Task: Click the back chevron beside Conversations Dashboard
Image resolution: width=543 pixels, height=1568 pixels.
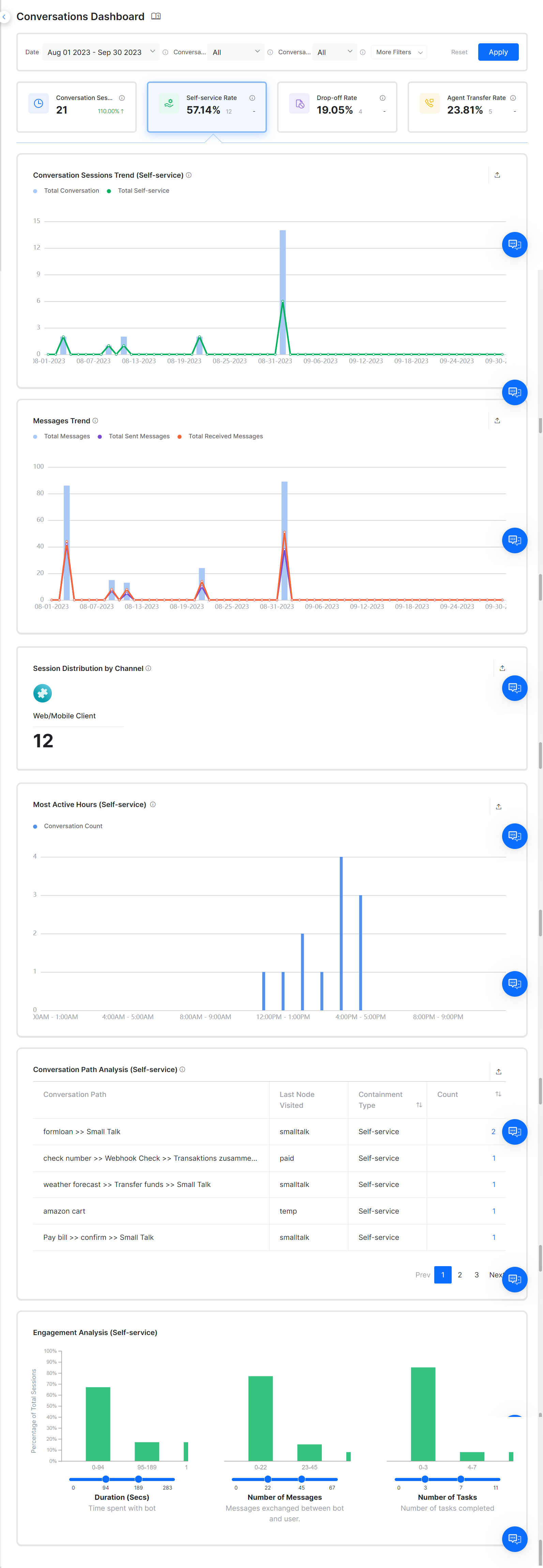Action: tap(4, 17)
